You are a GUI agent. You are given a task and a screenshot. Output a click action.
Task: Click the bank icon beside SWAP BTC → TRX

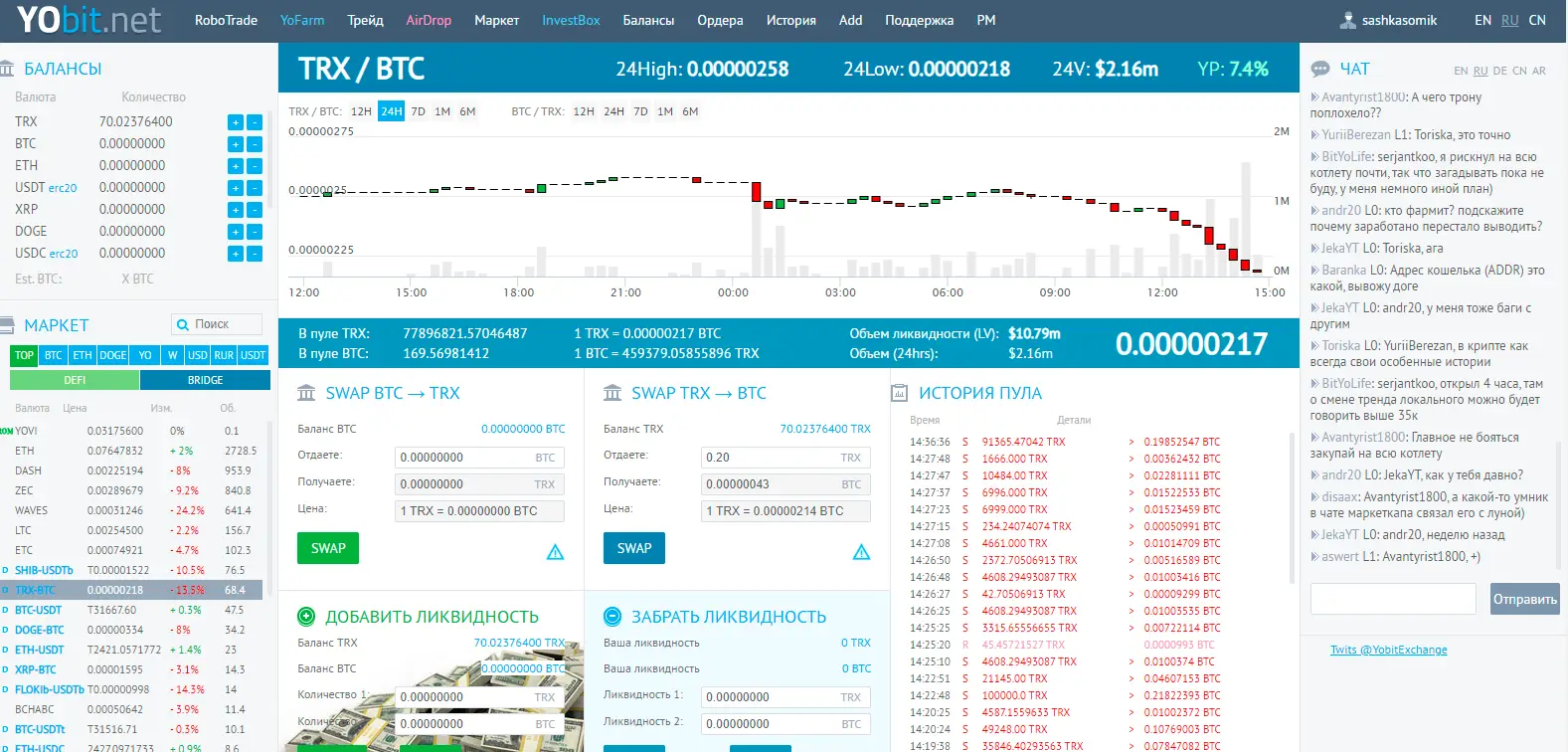click(x=306, y=393)
